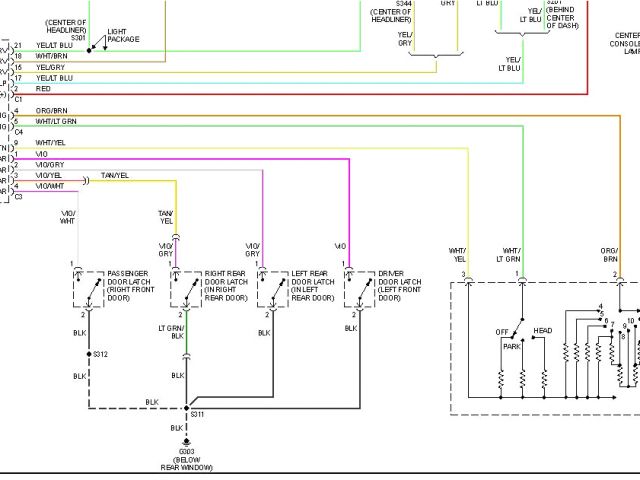The height and width of the screenshot is (480, 640).
Task: Click the resistor below the PARK position
Action: 522,381
